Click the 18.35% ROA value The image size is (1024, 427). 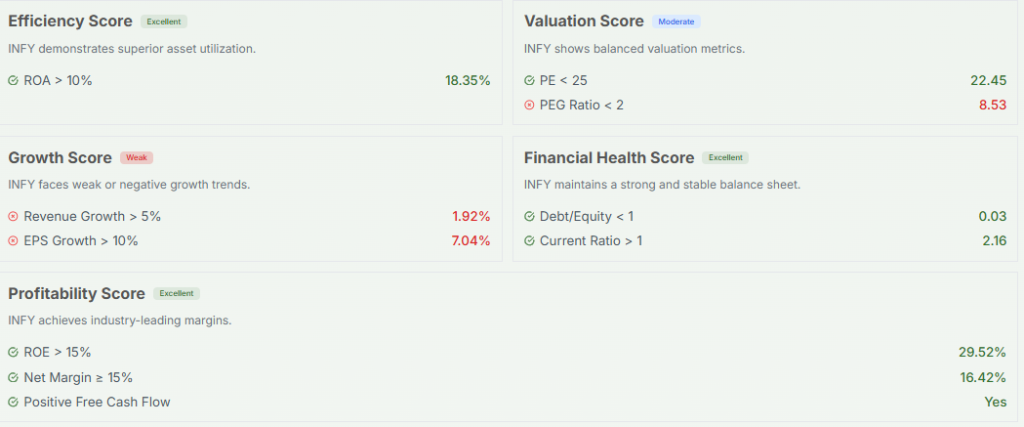pyautogui.click(x=468, y=81)
